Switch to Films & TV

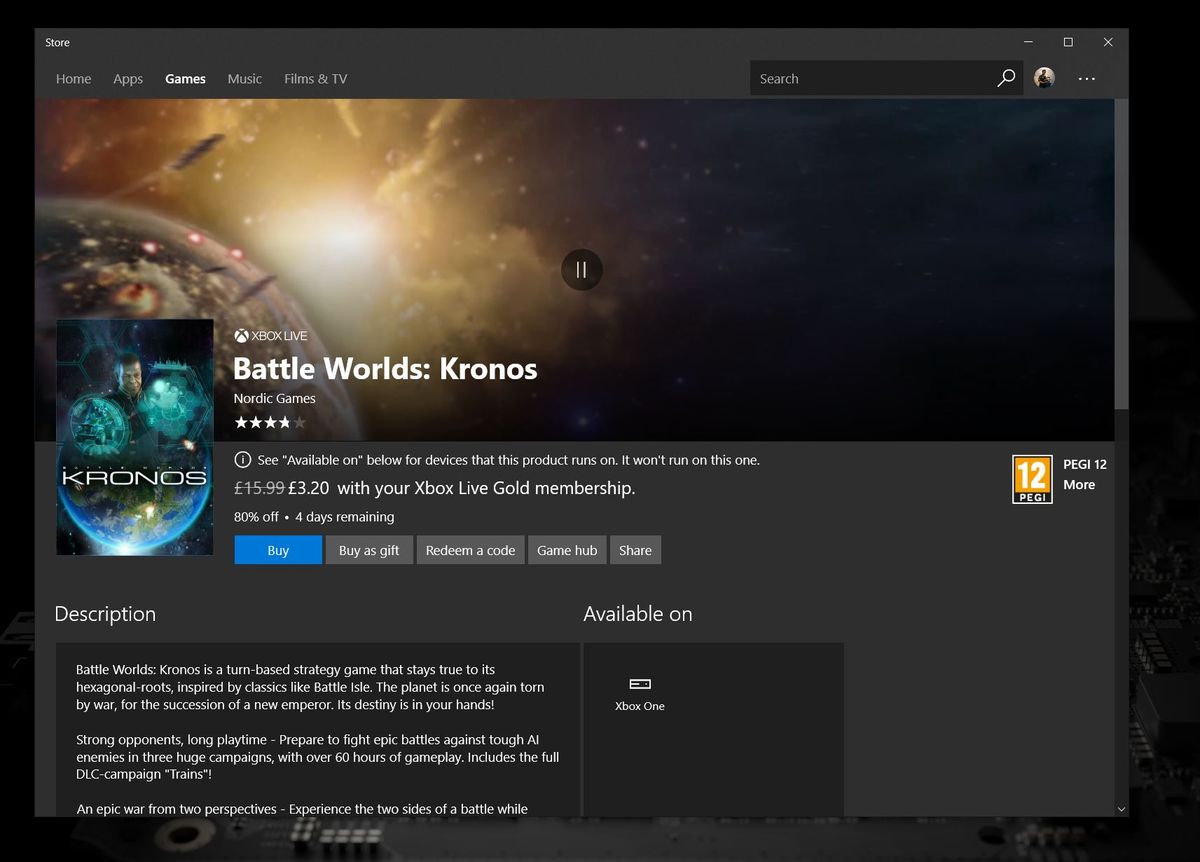coord(315,78)
